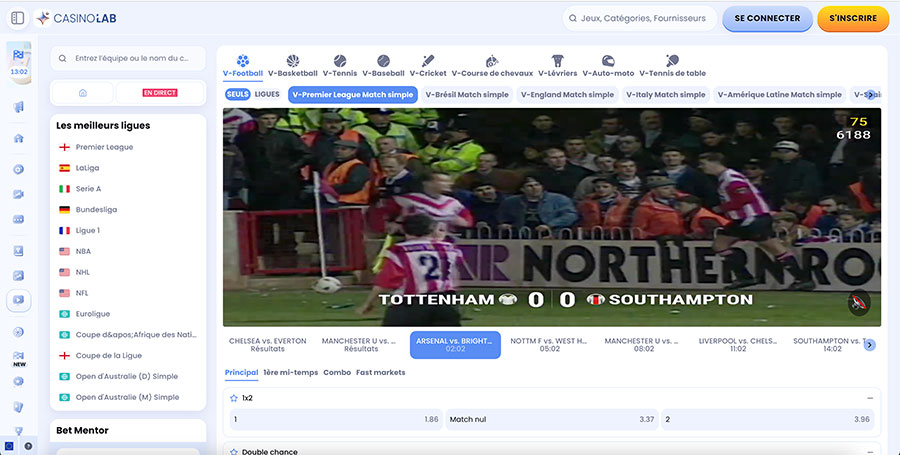Click the help question mark icon

pyautogui.click(x=28, y=446)
